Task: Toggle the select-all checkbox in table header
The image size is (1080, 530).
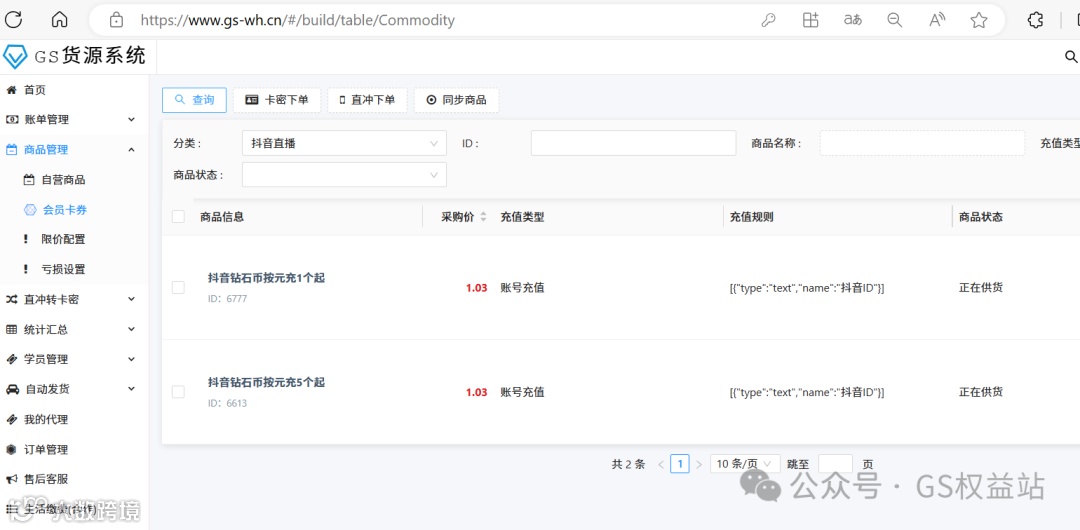Action: (178, 216)
